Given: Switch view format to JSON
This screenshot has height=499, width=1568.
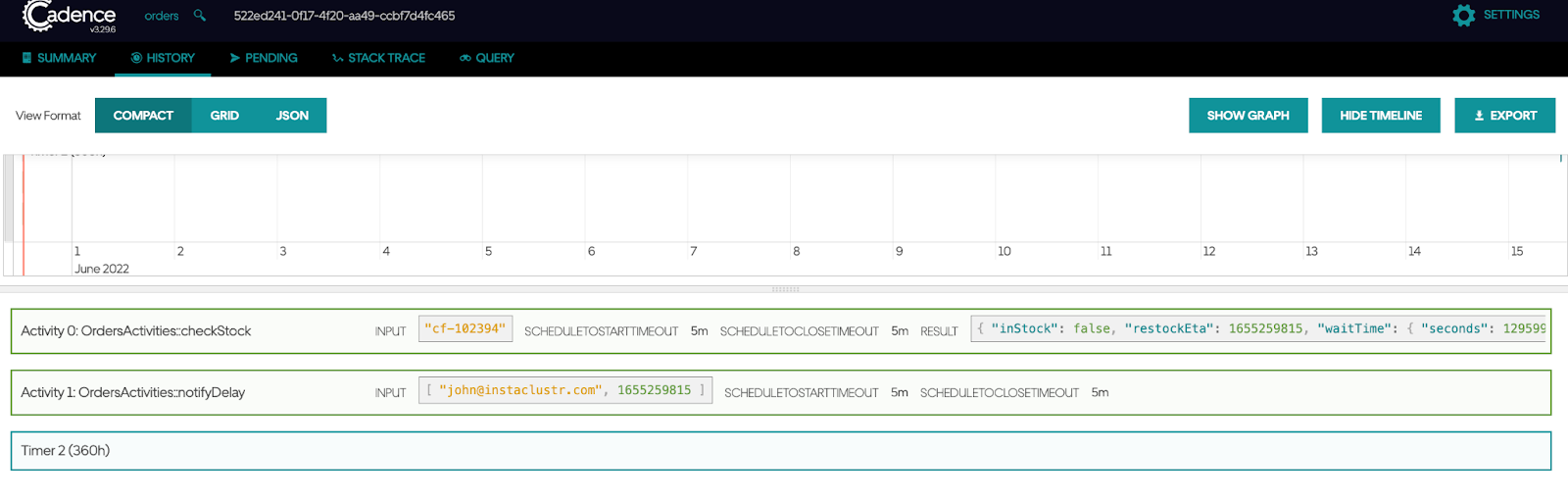Looking at the screenshot, I should [292, 116].
